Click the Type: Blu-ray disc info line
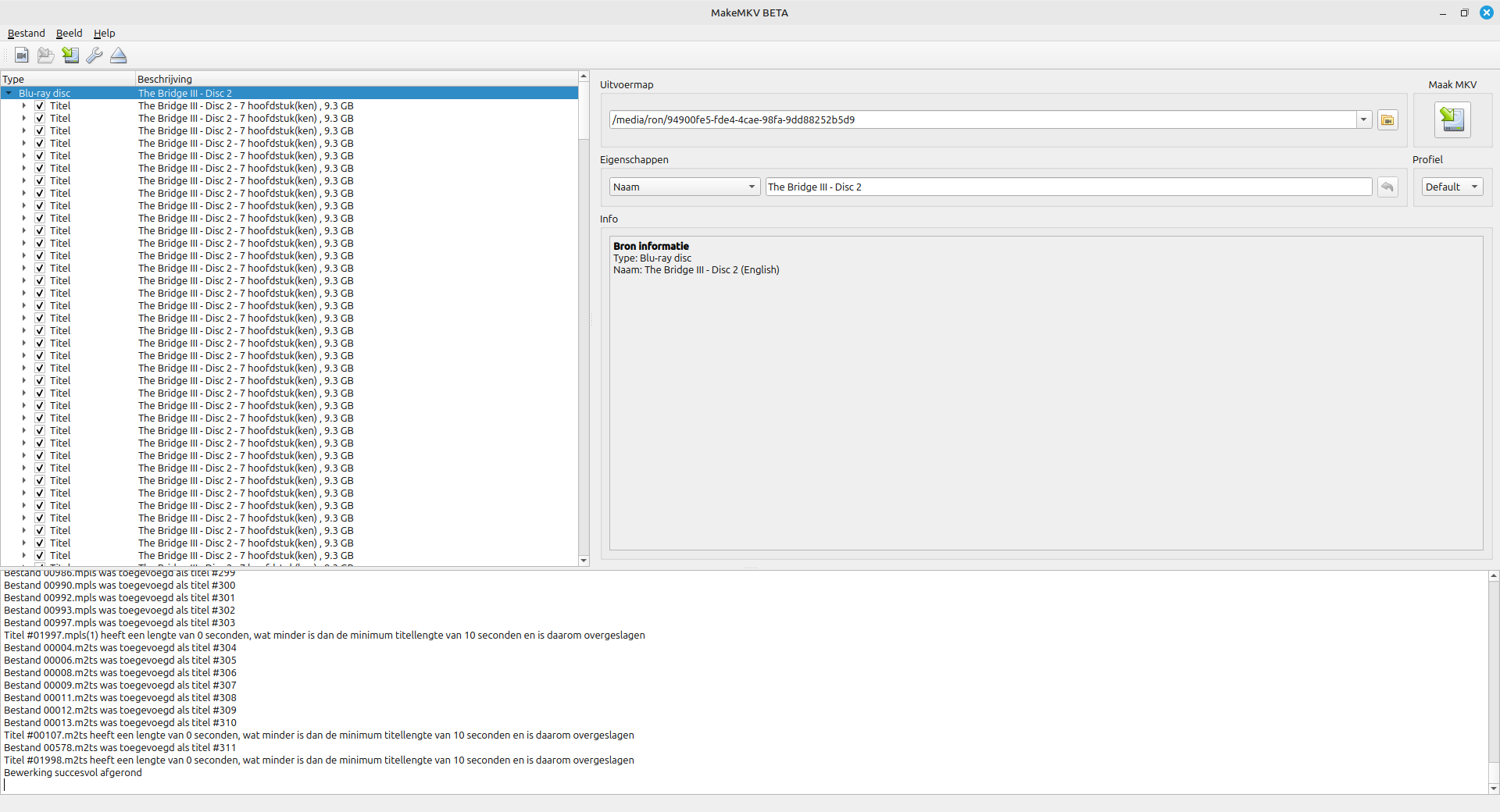The height and width of the screenshot is (812, 1500). [652, 258]
